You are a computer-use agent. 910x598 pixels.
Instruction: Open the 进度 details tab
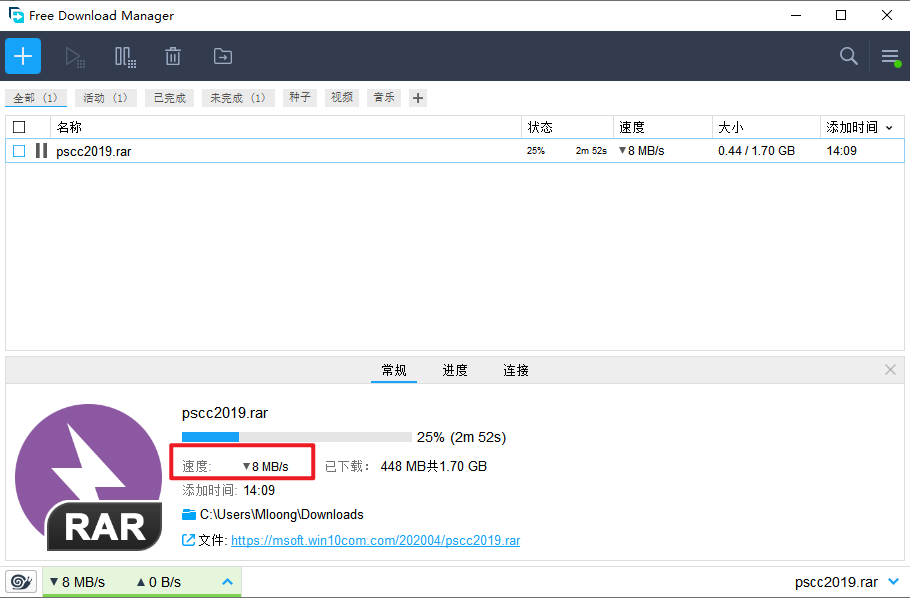pos(455,370)
